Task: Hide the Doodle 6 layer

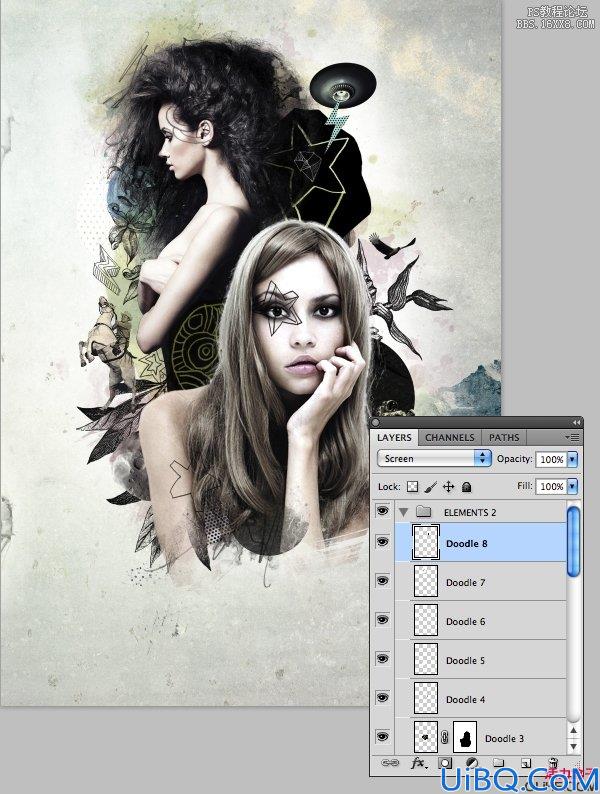Action: [x=382, y=620]
